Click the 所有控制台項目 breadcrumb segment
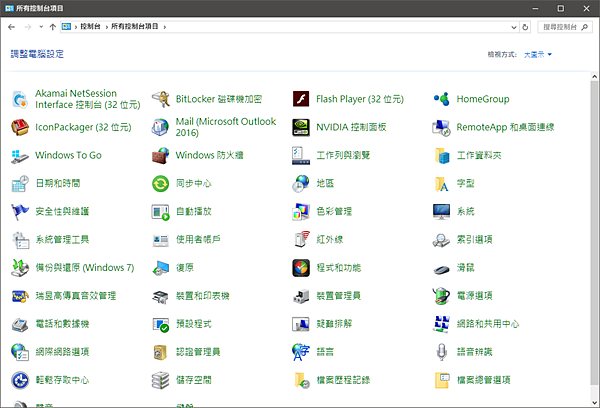Viewport: 600px width, 408px height. pos(135,26)
